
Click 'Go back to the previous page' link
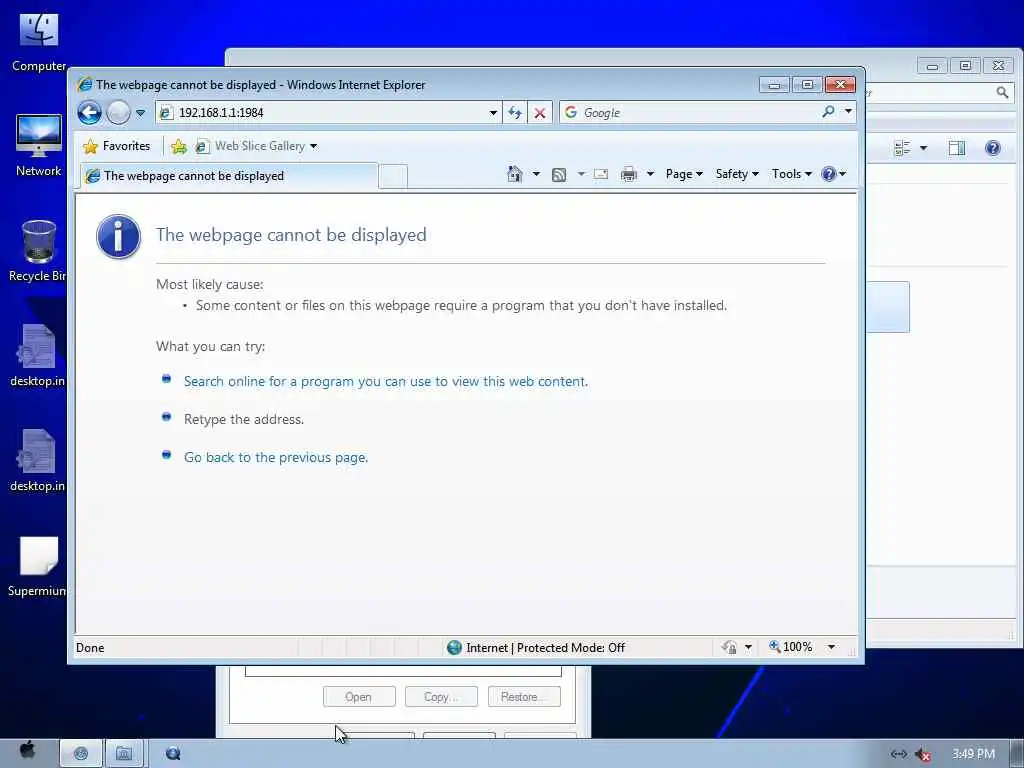(x=276, y=458)
